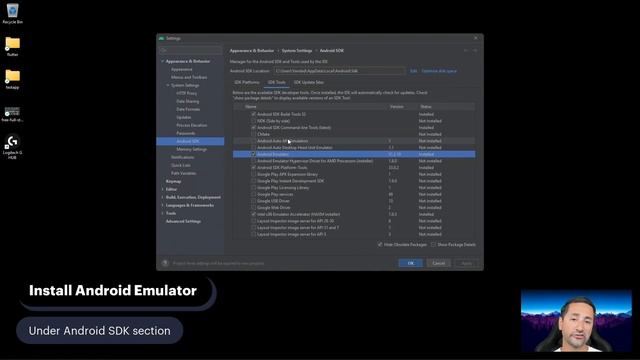Toggle Android SDK Platform-Tools checkbox
The image size is (640, 360).
coord(253,167)
